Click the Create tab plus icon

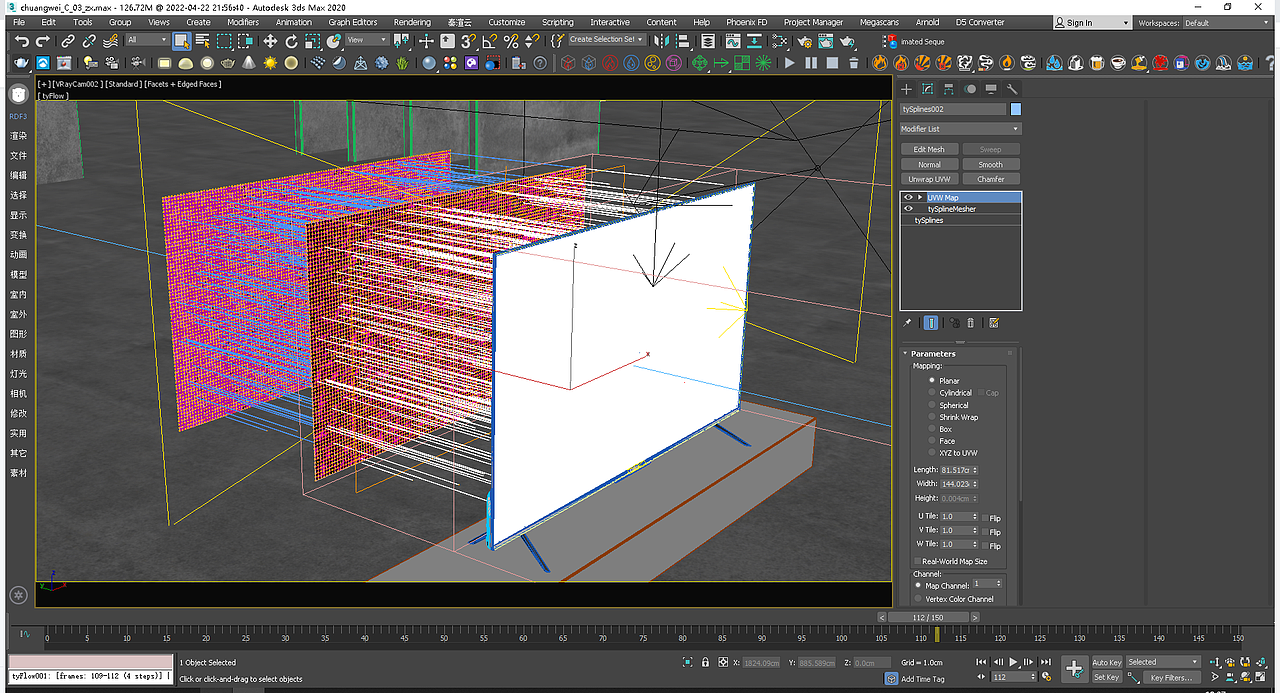pos(907,89)
